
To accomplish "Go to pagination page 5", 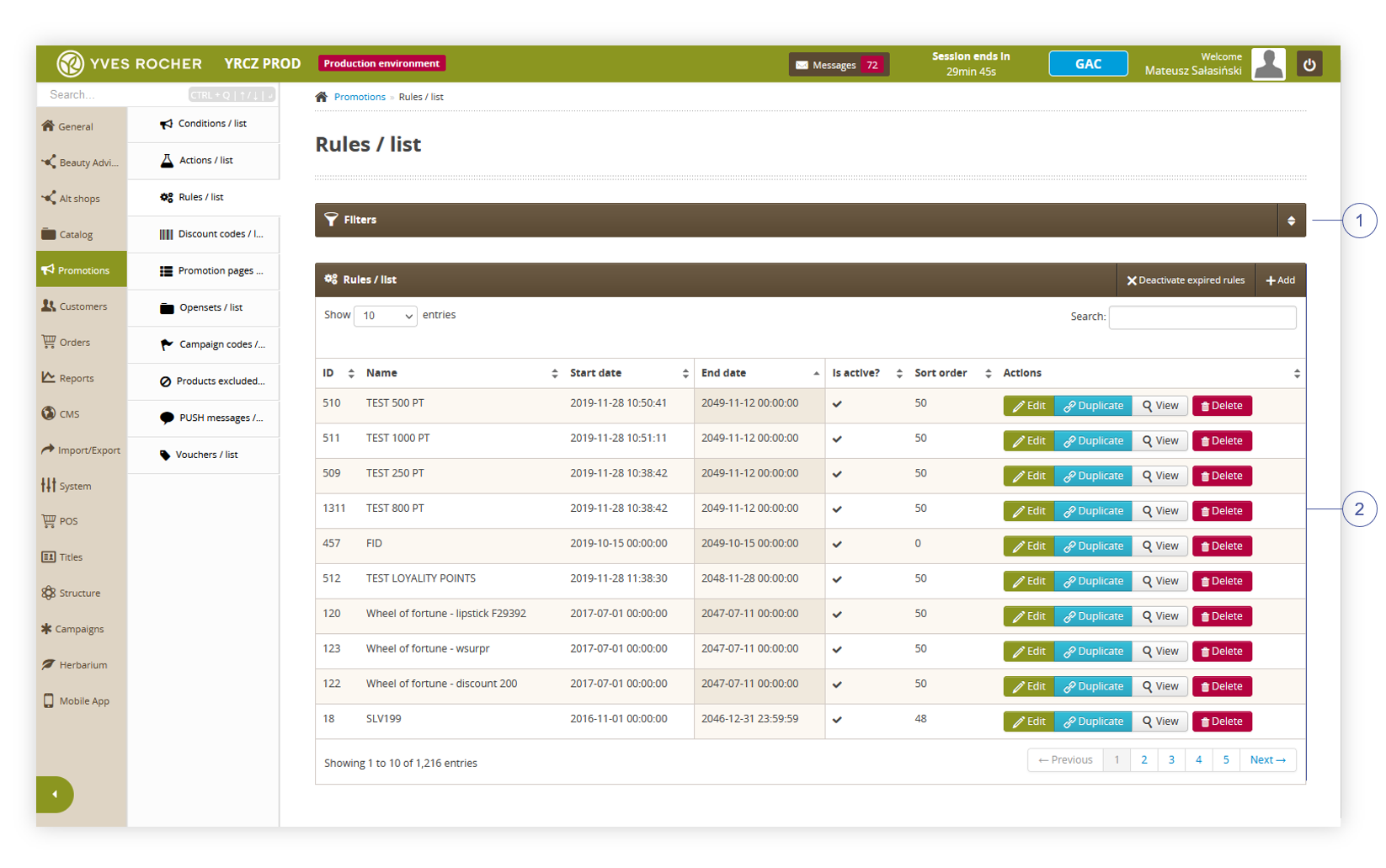I will click(x=1226, y=760).
